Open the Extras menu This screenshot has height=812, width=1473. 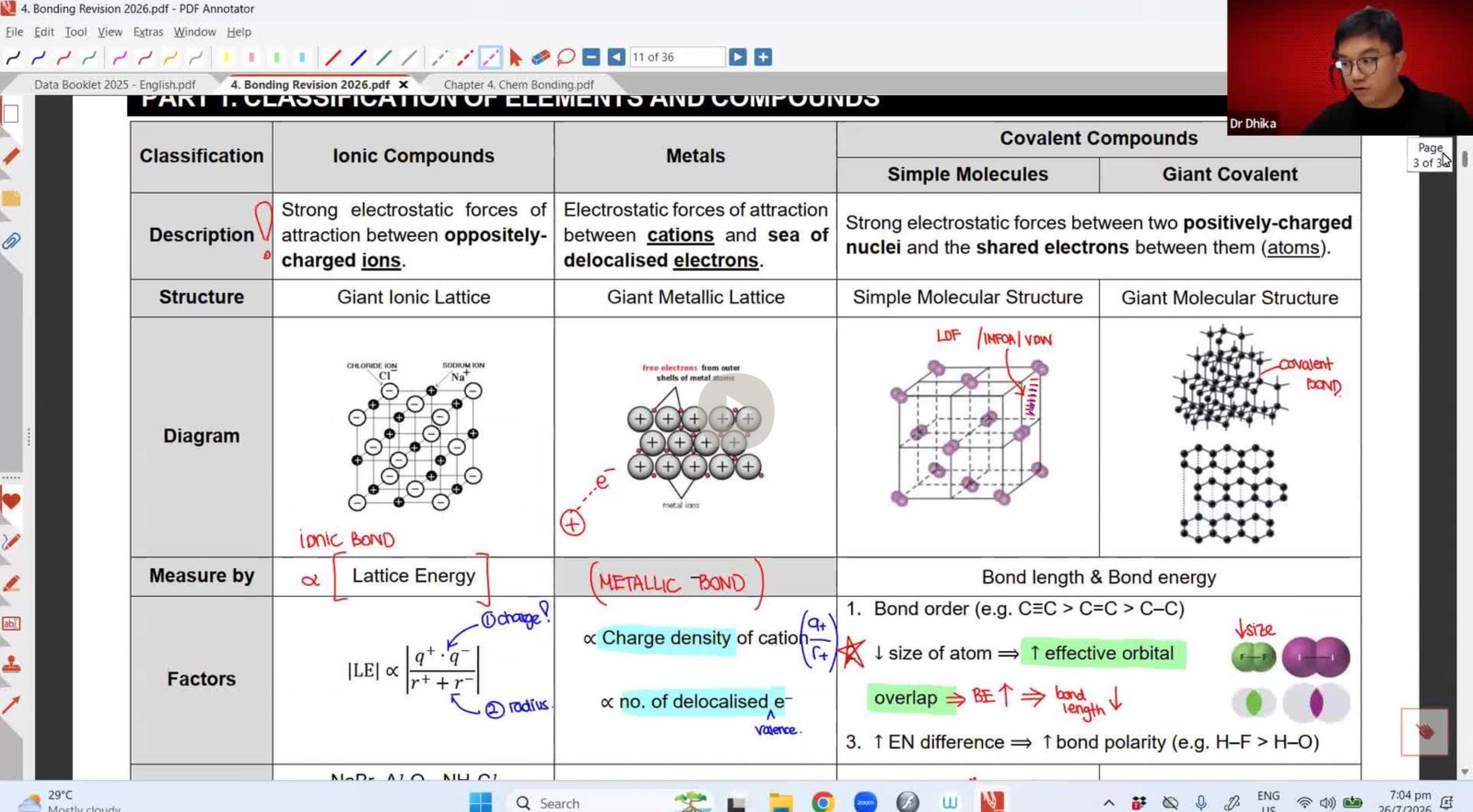coord(148,32)
